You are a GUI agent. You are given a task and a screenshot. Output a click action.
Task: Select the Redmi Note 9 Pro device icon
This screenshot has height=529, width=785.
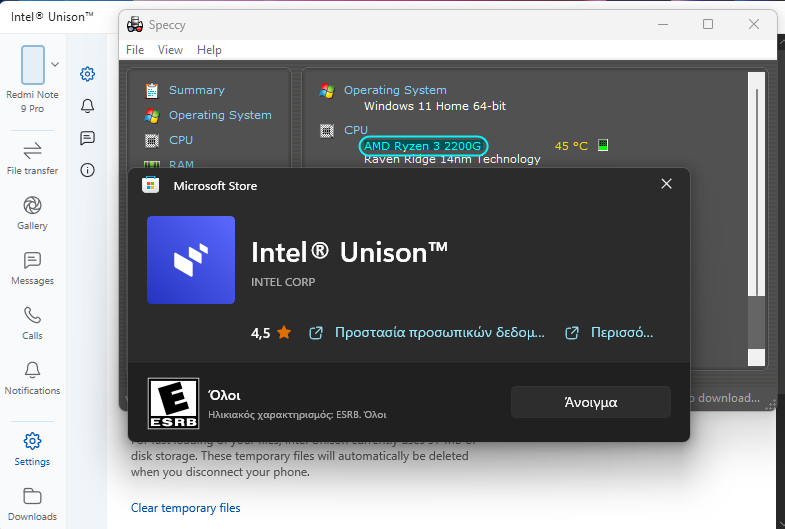[x=33, y=65]
